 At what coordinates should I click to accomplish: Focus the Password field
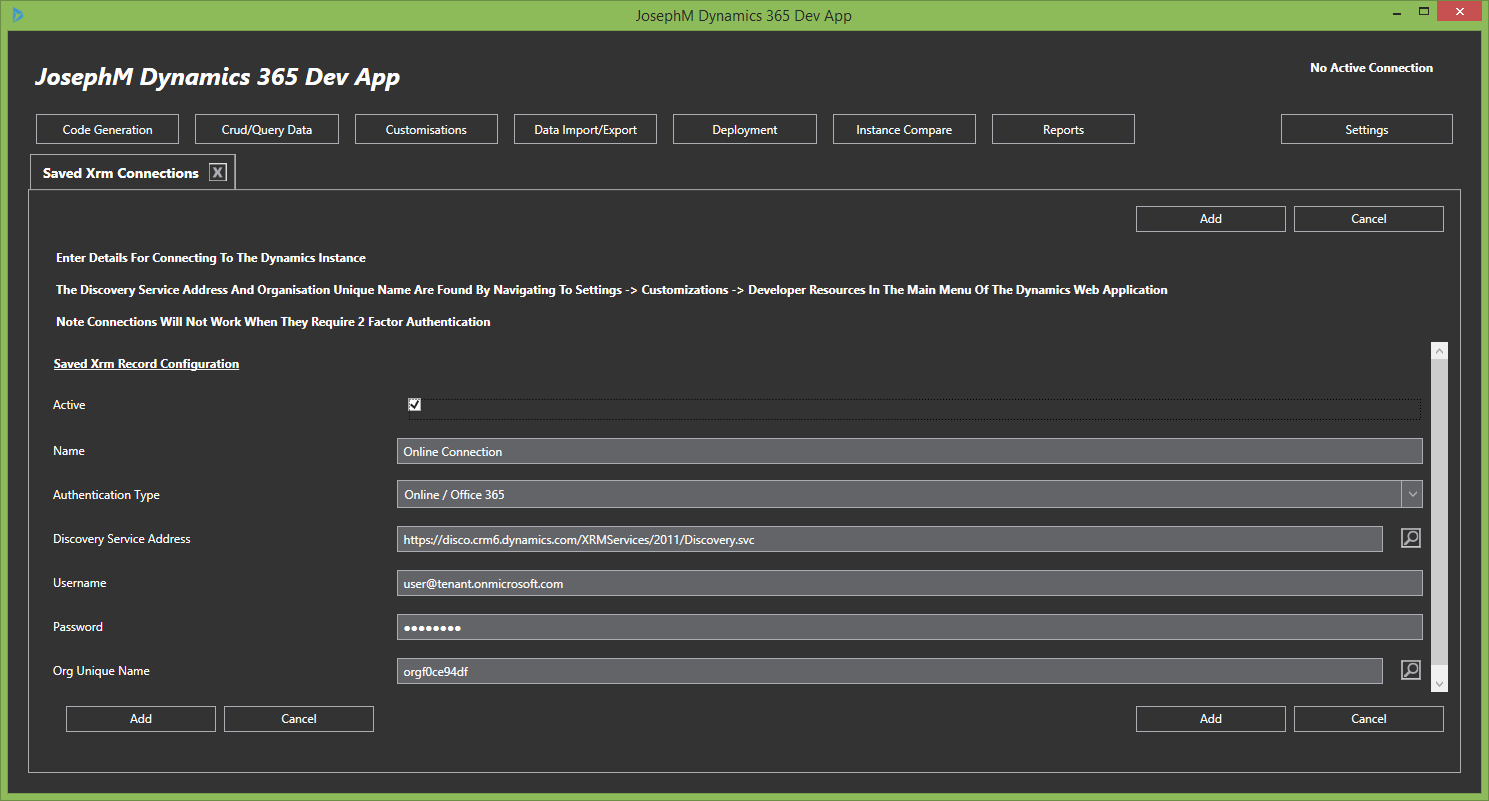click(909, 627)
